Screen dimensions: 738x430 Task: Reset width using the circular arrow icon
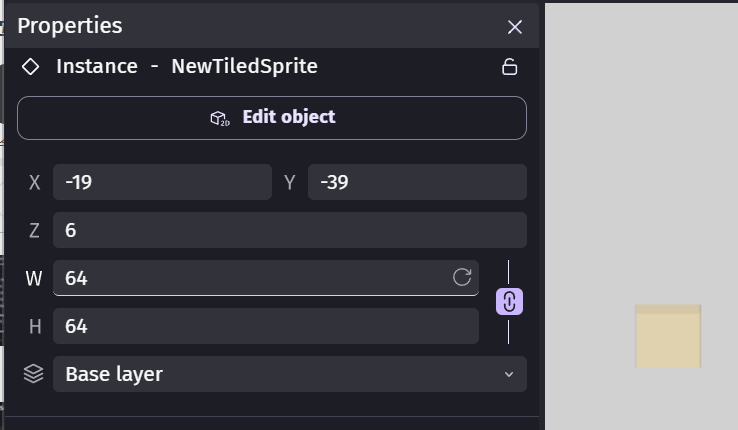pos(462,278)
